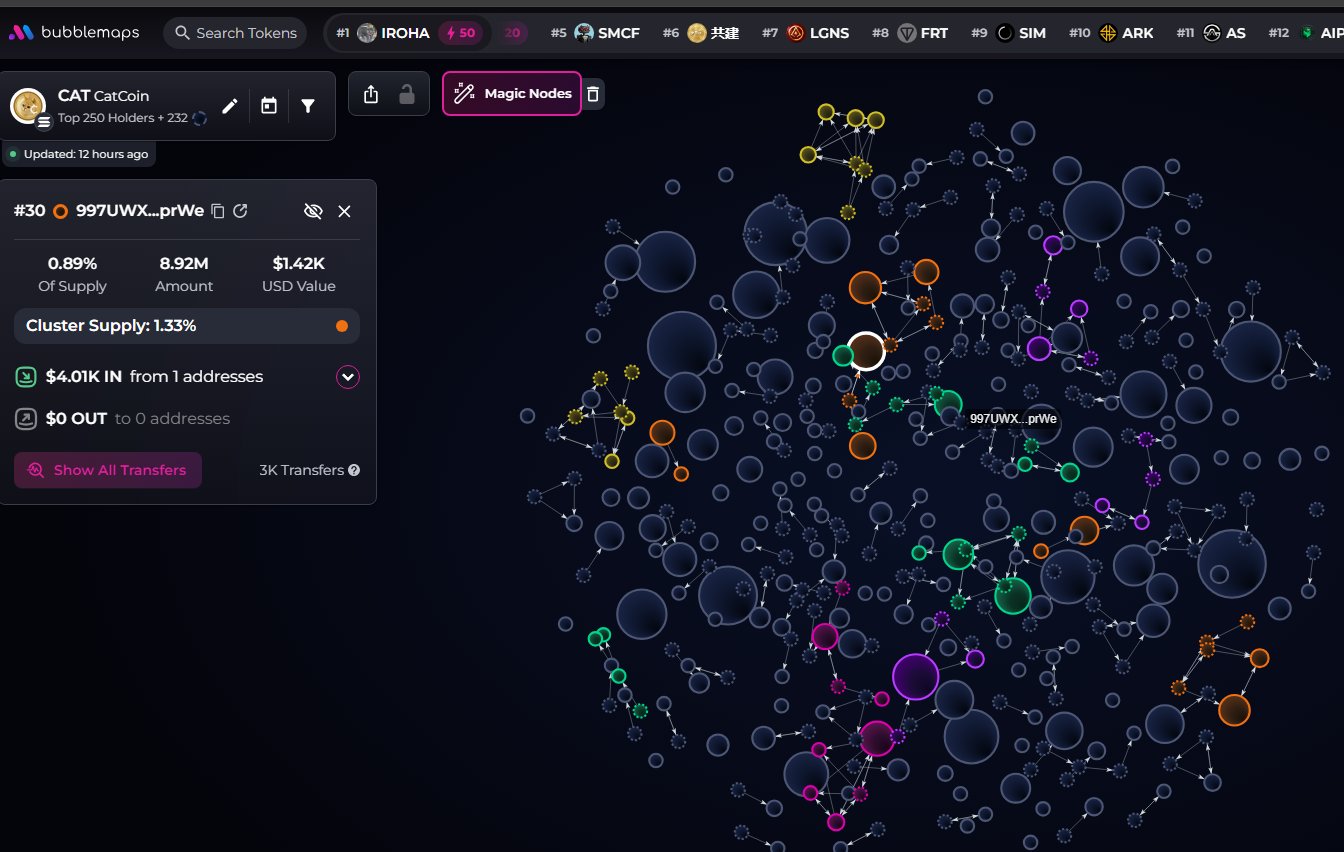Open the calendar history icon

click(269, 106)
